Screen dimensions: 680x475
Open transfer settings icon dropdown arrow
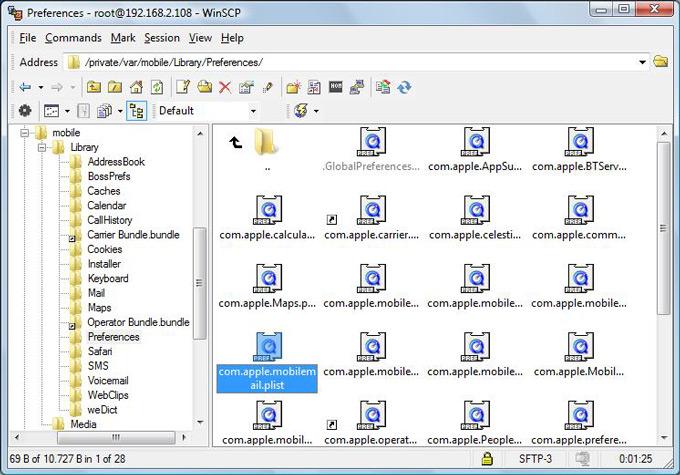pyautogui.click(x=120, y=111)
